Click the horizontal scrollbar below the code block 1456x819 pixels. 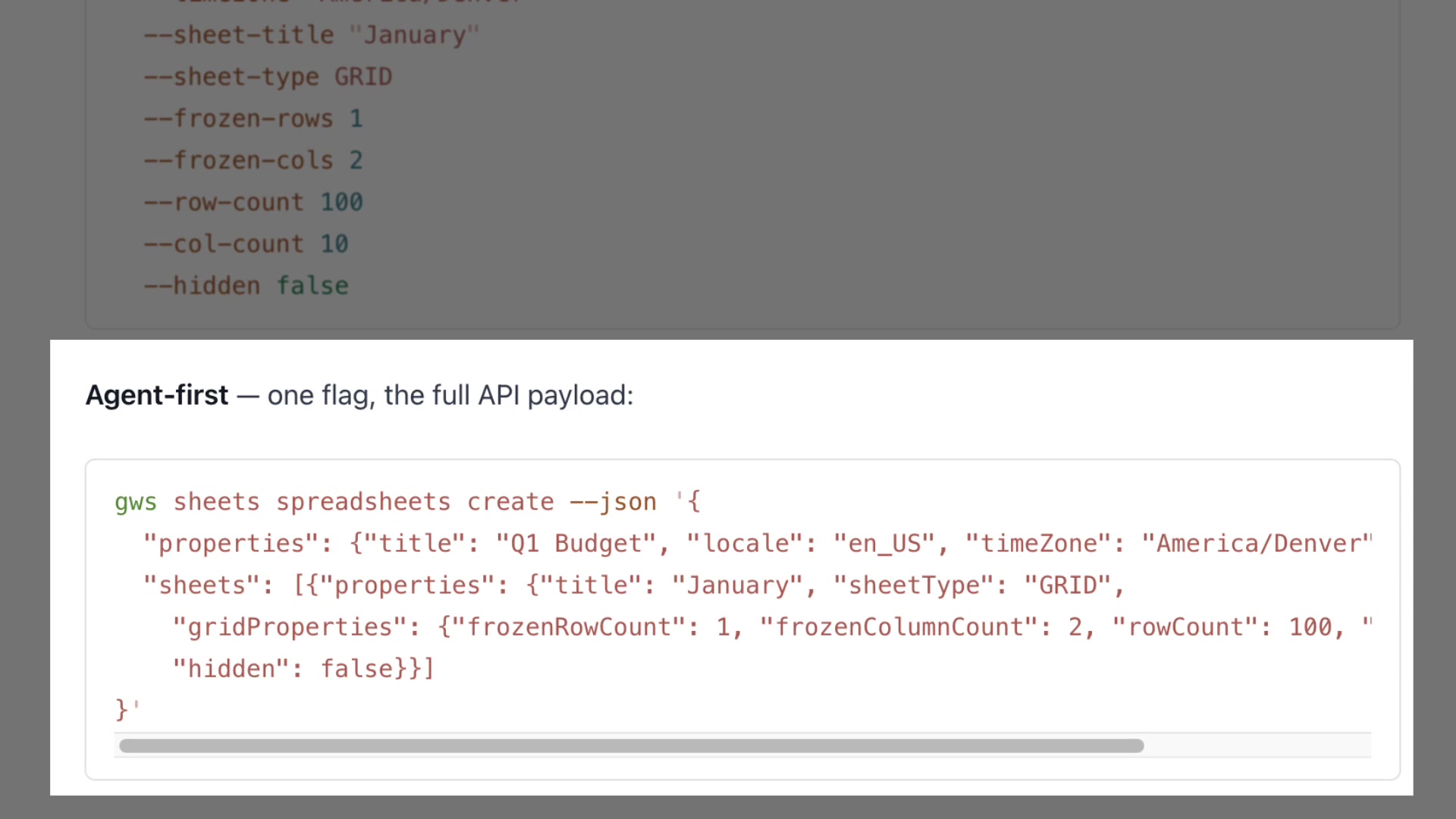click(x=629, y=746)
